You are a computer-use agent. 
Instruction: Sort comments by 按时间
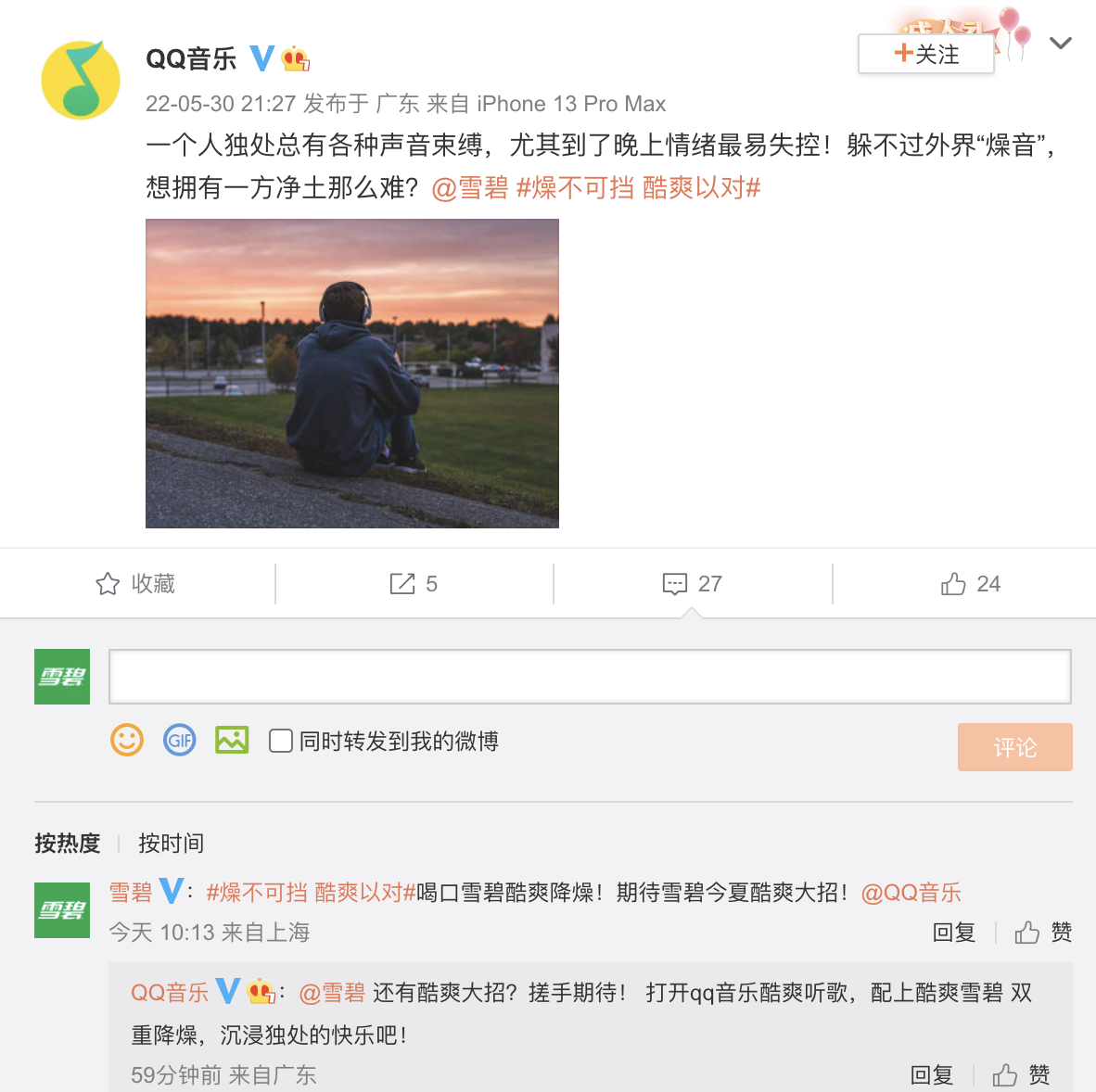pyautogui.click(x=172, y=844)
